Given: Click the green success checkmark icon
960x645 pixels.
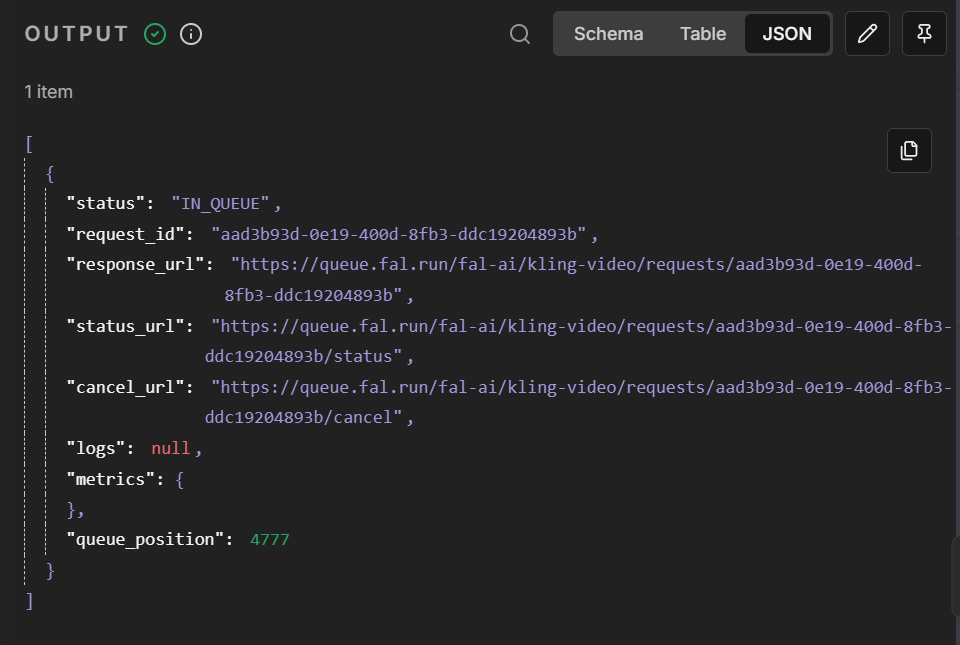Looking at the screenshot, I should (155, 34).
